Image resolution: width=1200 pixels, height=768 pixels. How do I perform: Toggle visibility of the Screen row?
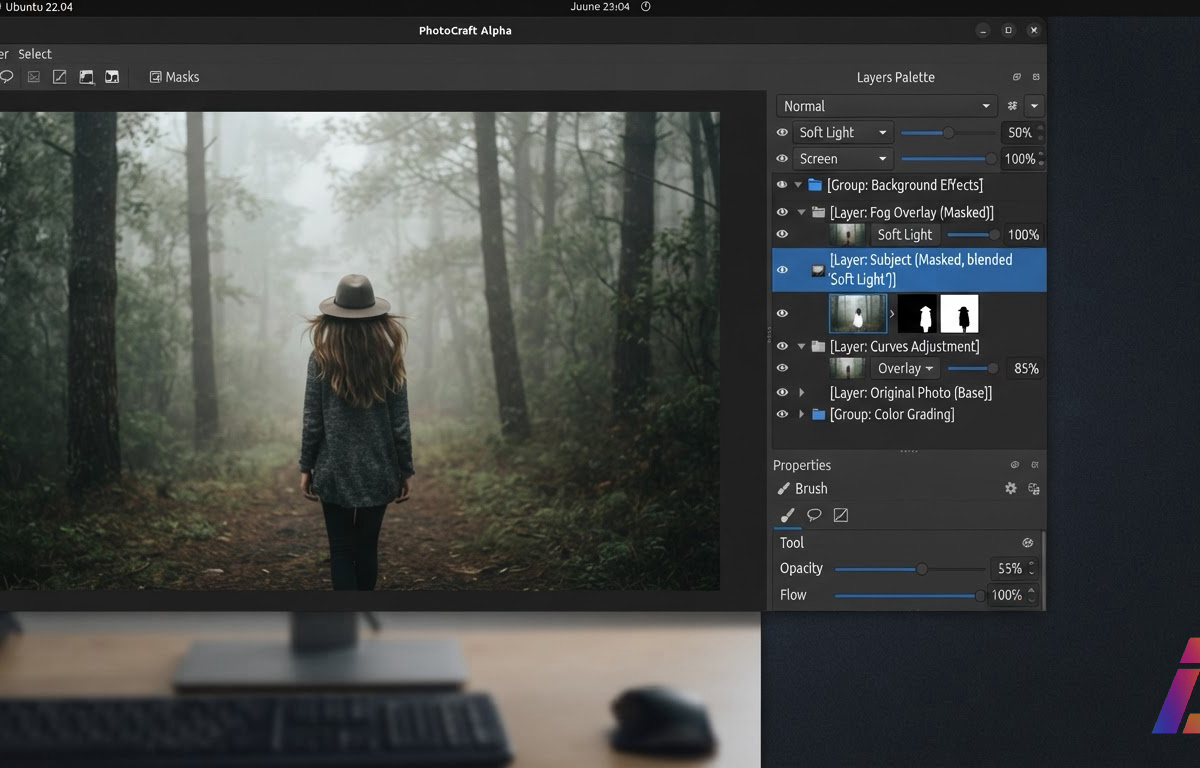[x=783, y=159]
